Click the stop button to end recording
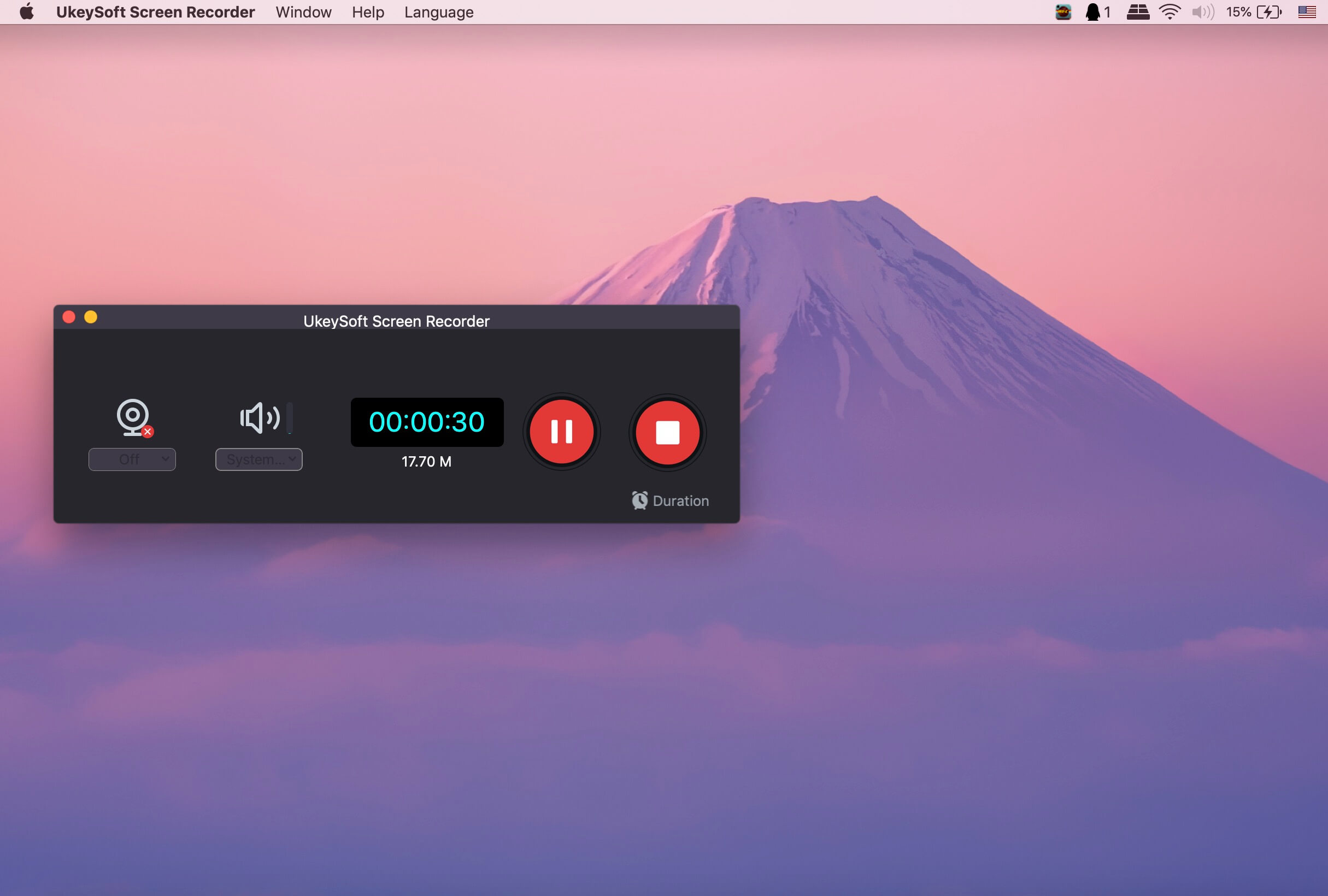The image size is (1328, 896). (666, 432)
